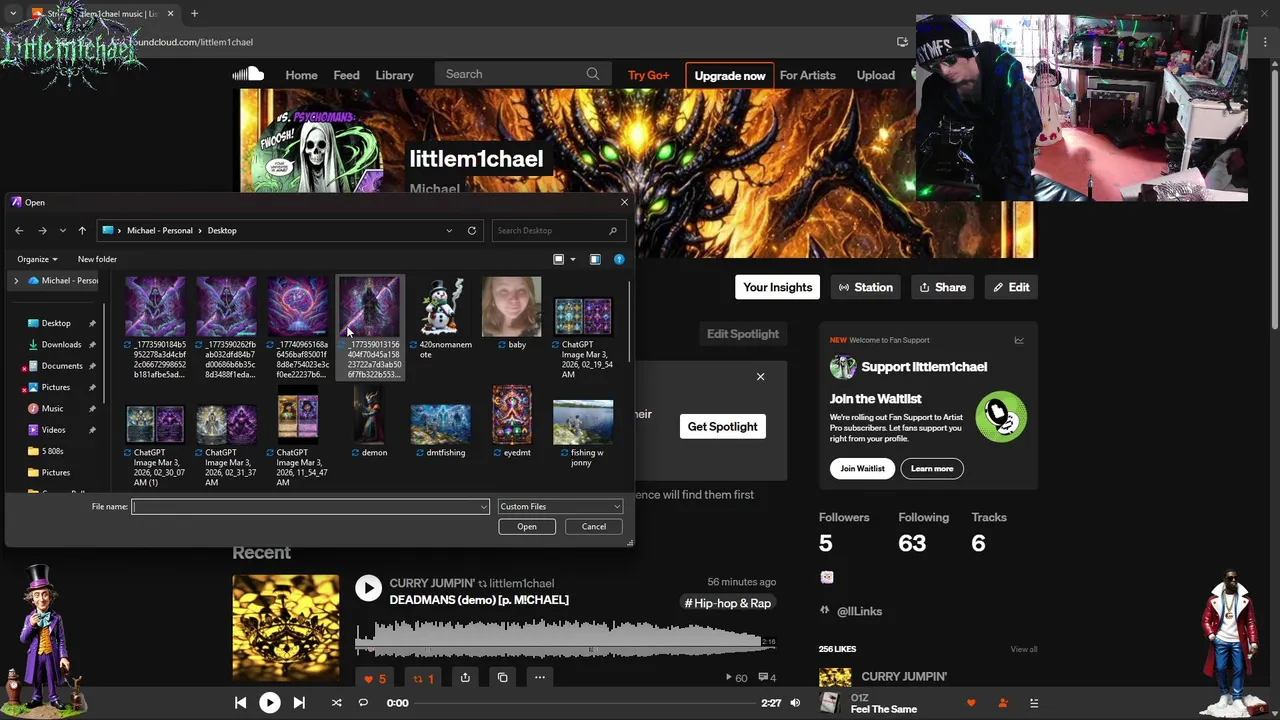
Task: Click the bottom player progress bar
Action: click(584, 703)
